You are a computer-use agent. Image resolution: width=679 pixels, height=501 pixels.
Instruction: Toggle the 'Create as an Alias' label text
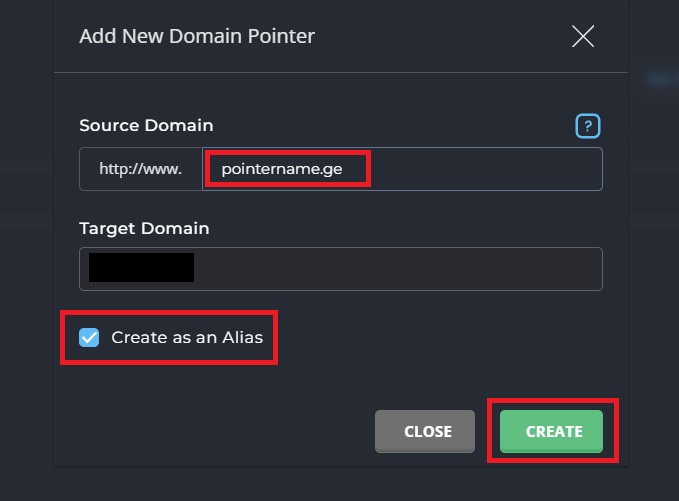[187, 337]
